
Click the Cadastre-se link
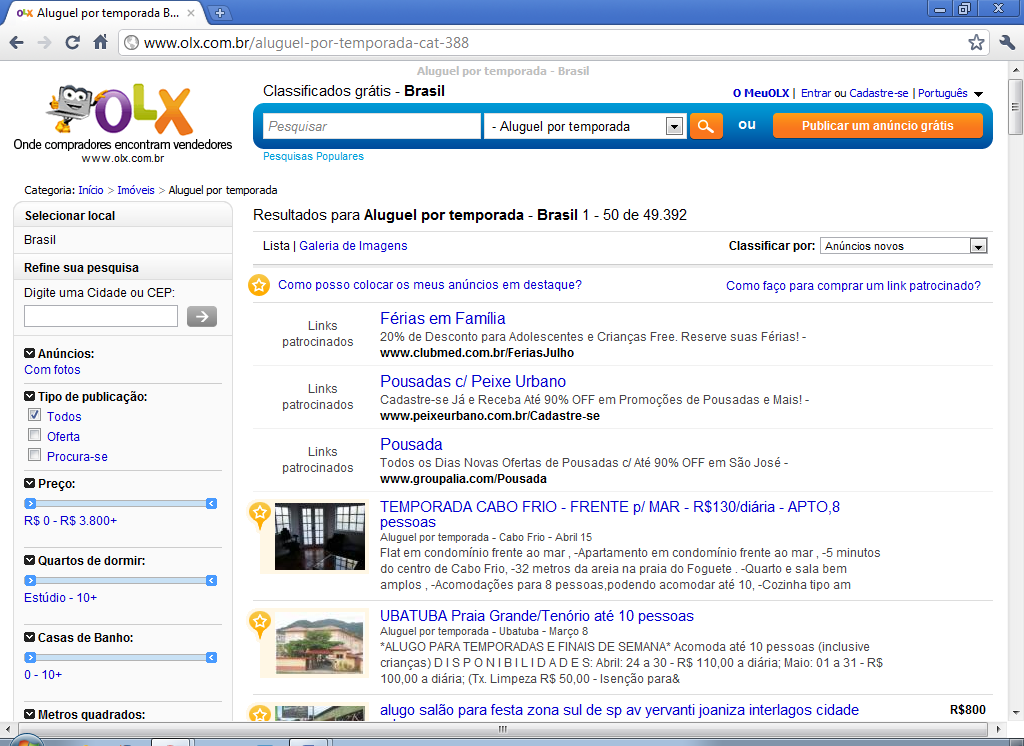tap(878, 93)
